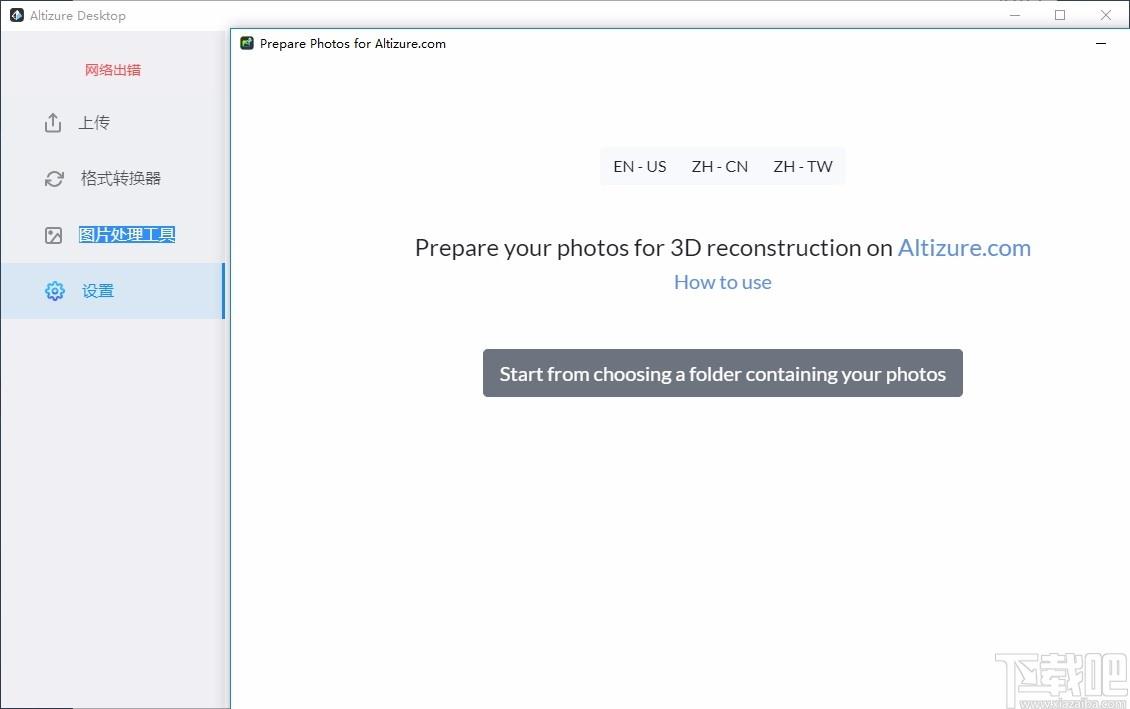Switch language to EN - US
This screenshot has height=709, width=1130.
click(x=640, y=166)
